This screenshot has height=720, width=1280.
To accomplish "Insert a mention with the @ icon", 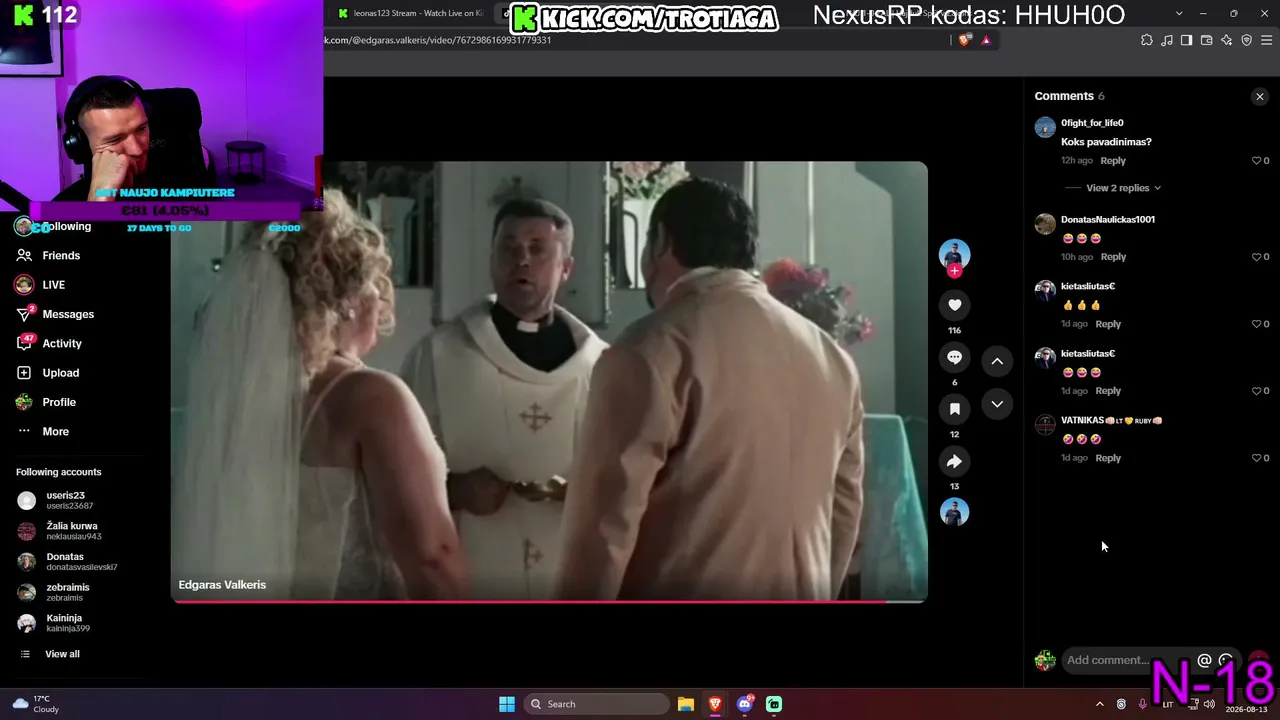I will (x=1204, y=660).
